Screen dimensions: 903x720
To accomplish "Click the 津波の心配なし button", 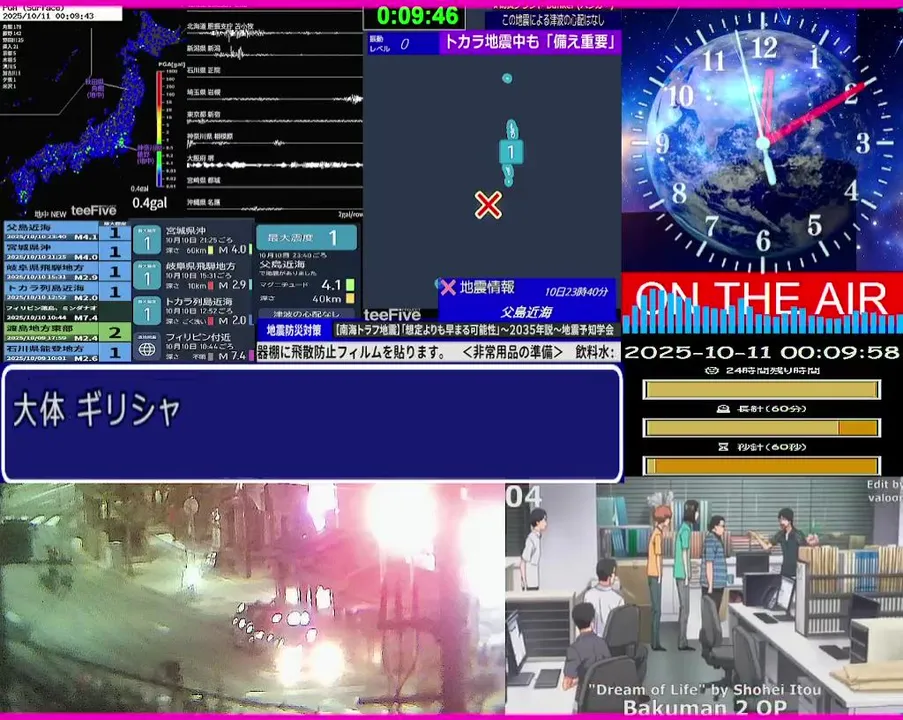I will pyautogui.click(x=306, y=314).
